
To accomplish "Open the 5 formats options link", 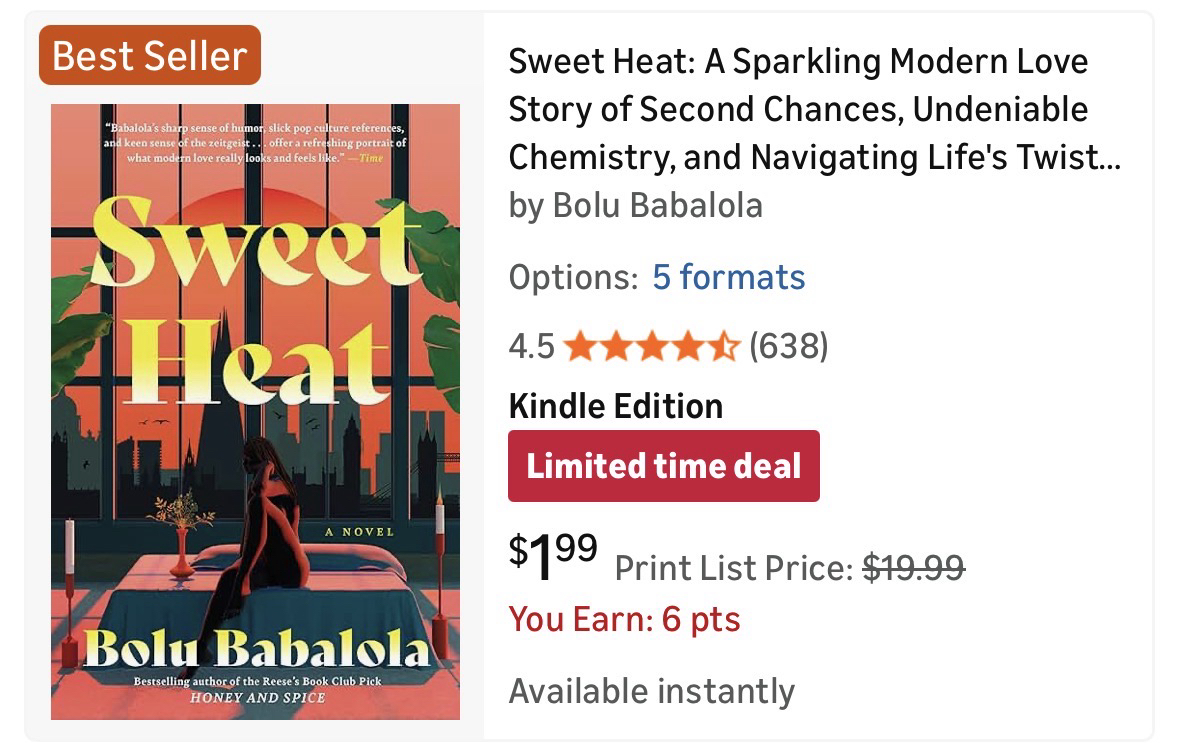I will click(x=728, y=276).
